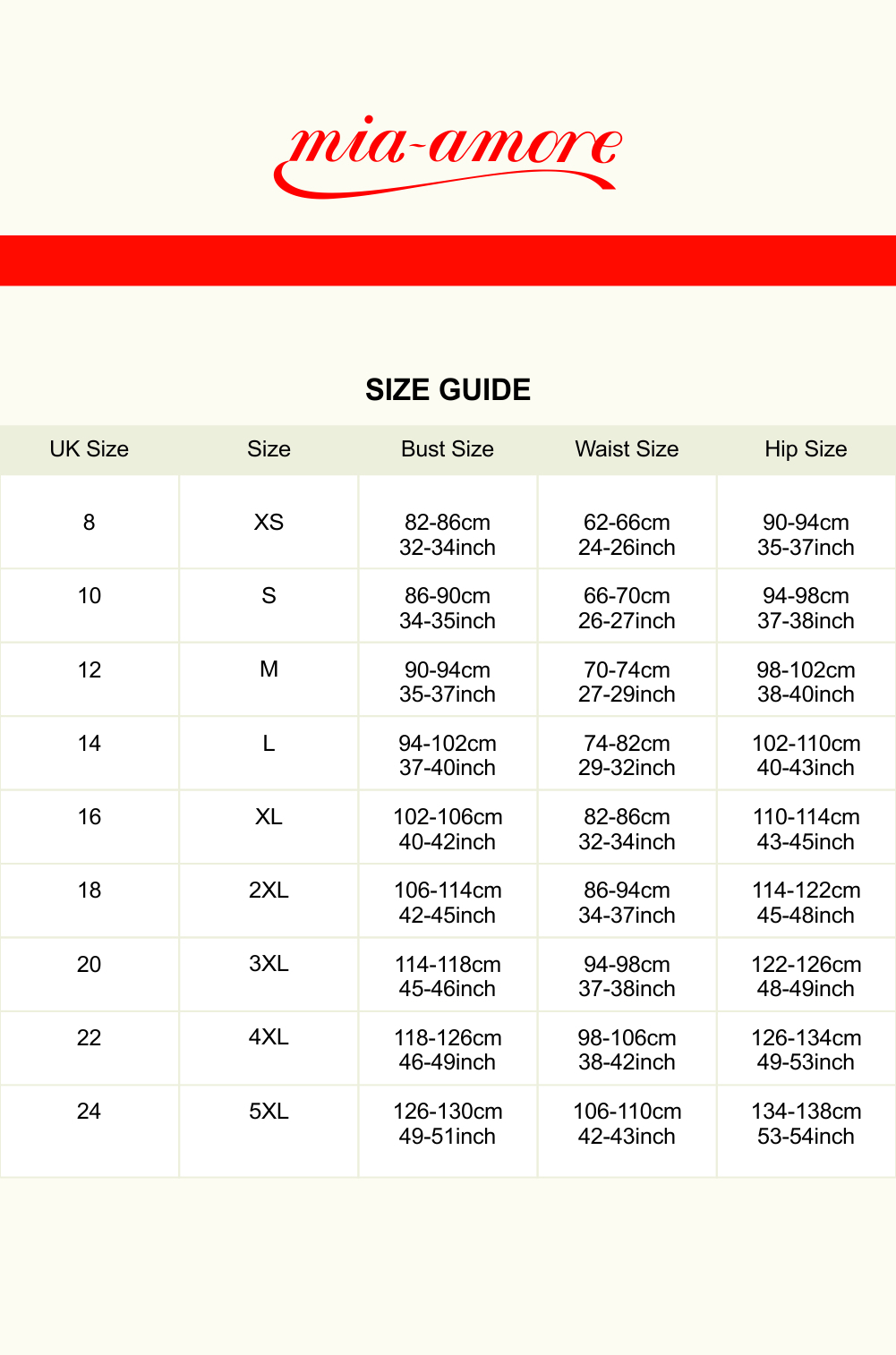Select the XL size cell
Viewport: 896px width, 1355px height.
click(x=269, y=817)
